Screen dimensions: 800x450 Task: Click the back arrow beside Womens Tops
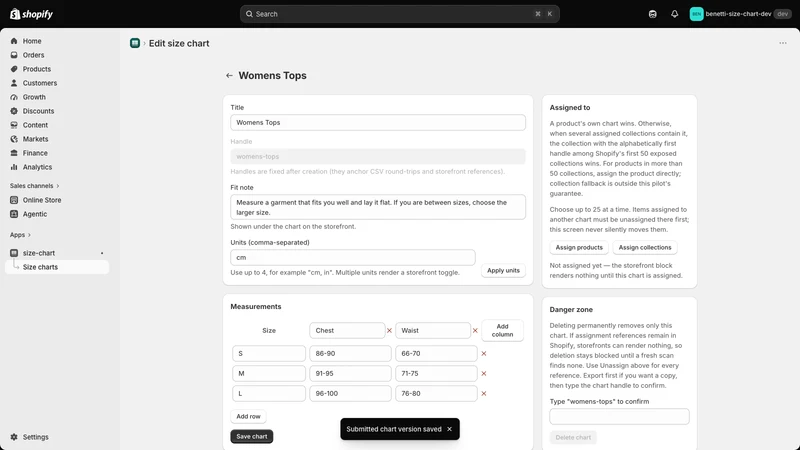point(229,76)
